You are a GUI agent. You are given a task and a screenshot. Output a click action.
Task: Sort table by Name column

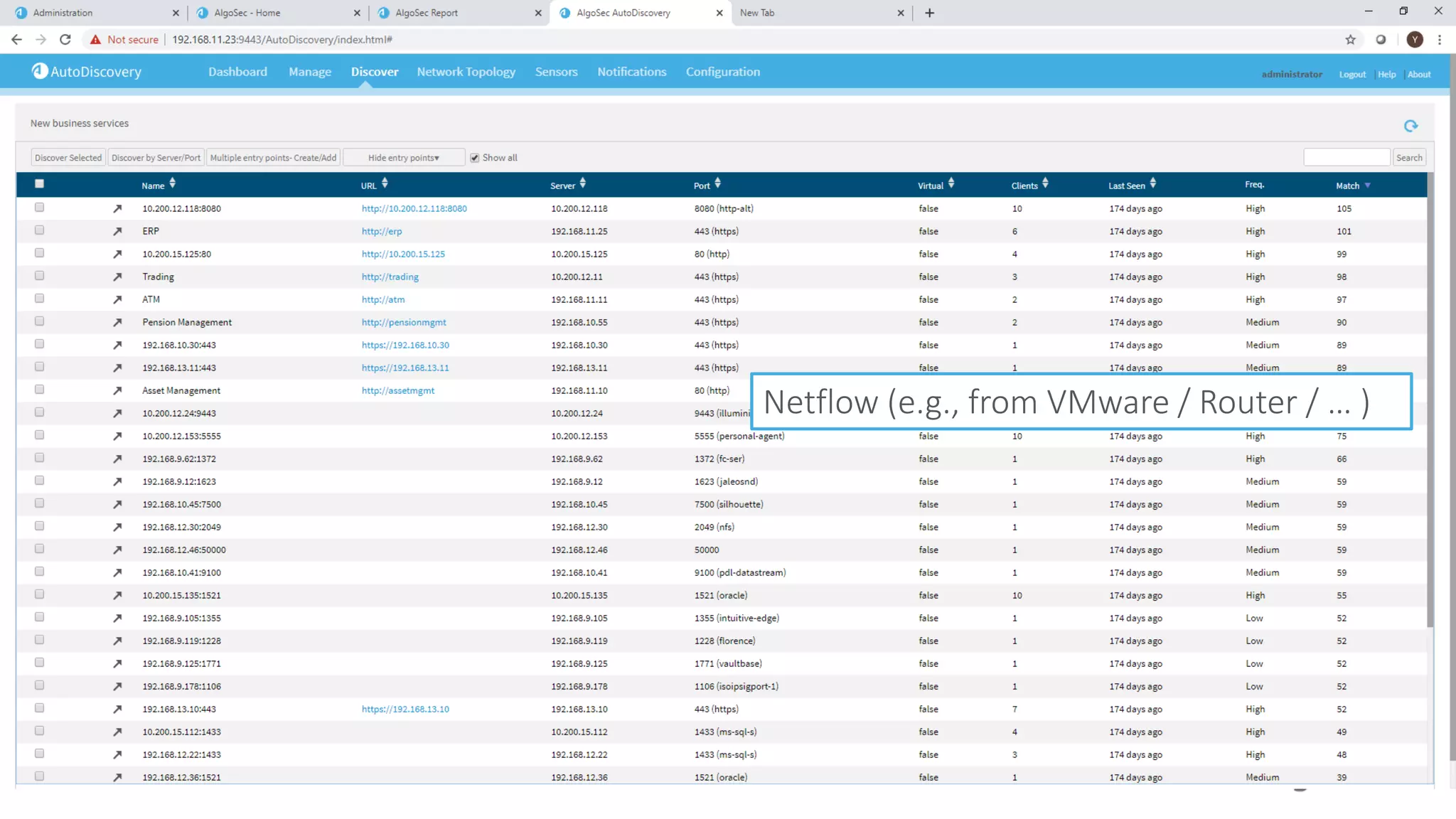point(159,185)
